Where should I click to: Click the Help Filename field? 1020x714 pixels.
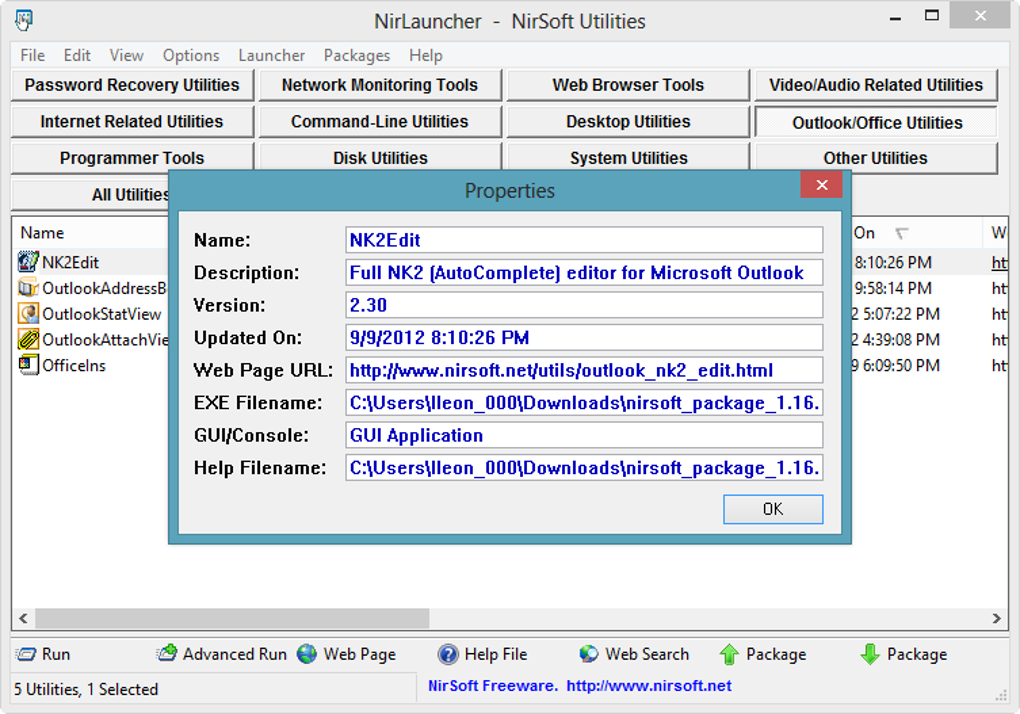[x=584, y=468]
